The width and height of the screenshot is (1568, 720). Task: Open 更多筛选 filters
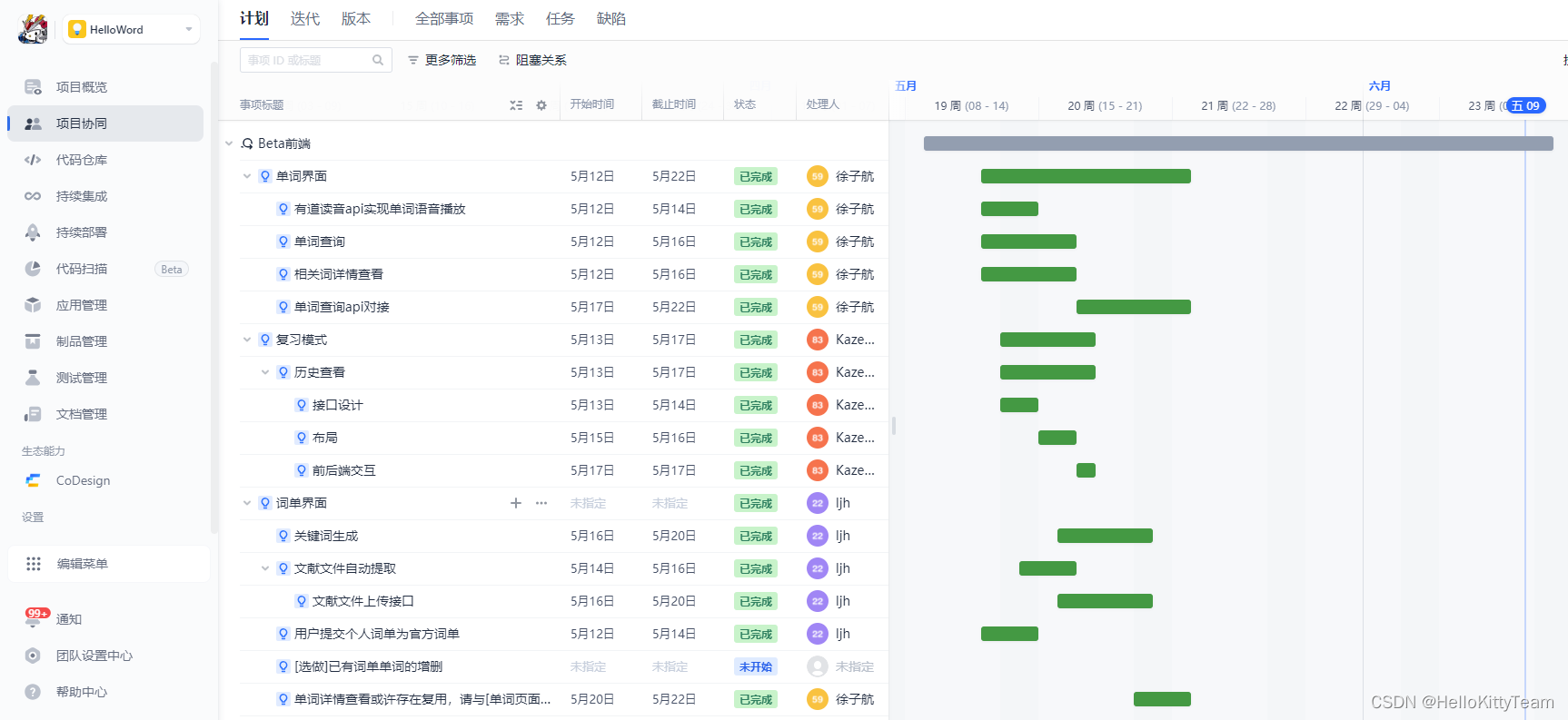click(x=442, y=60)
